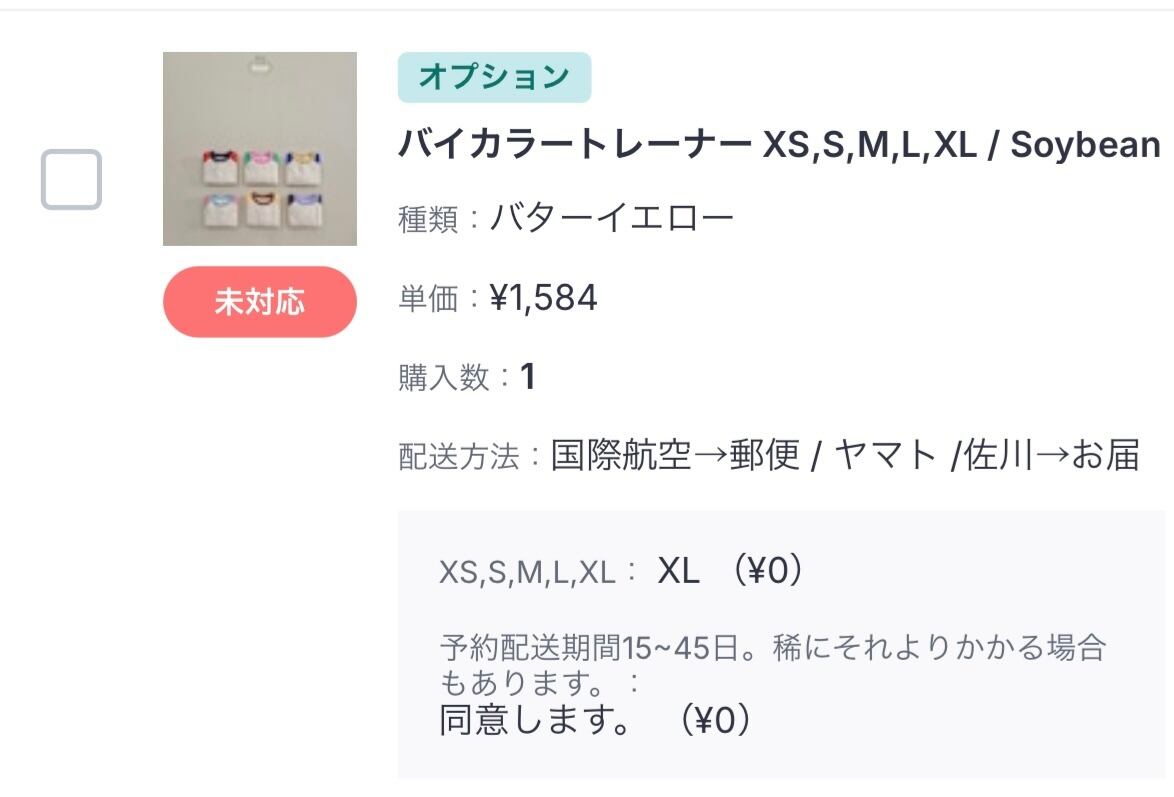Click the 配送方法 label
Image resolution: width=1174 pixels, height=797 pixels.
coord(459,457)
